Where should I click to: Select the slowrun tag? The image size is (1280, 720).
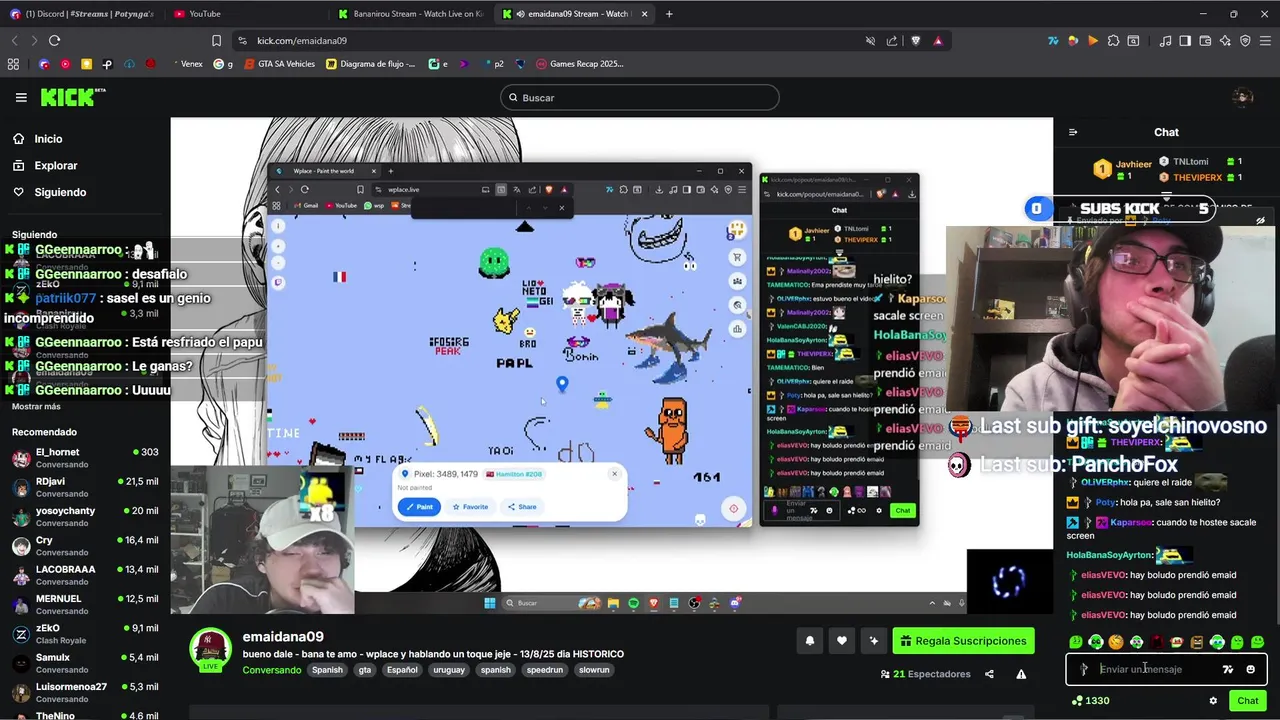pyautogui.click(x=594, y=670)
